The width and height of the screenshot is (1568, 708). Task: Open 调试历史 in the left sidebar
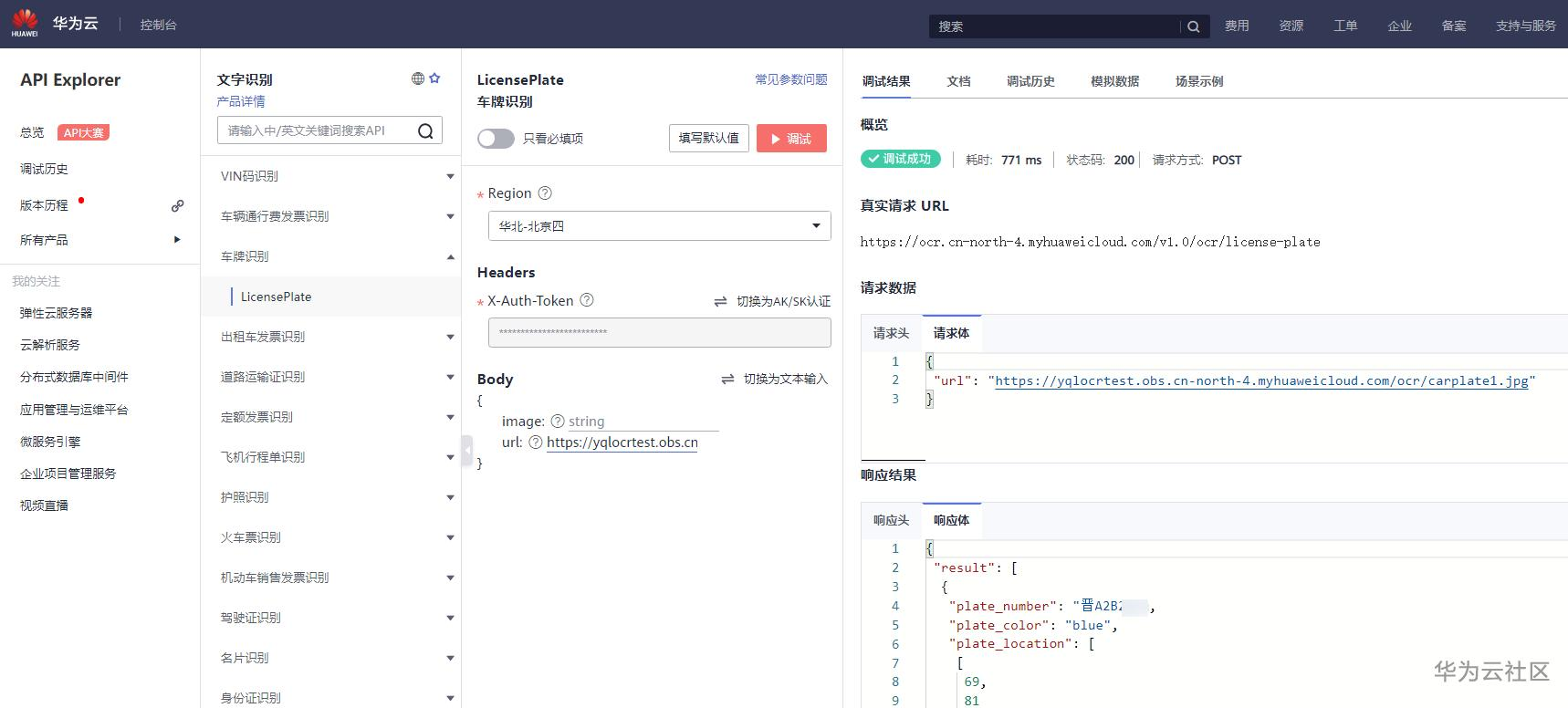tap(44, 169)
